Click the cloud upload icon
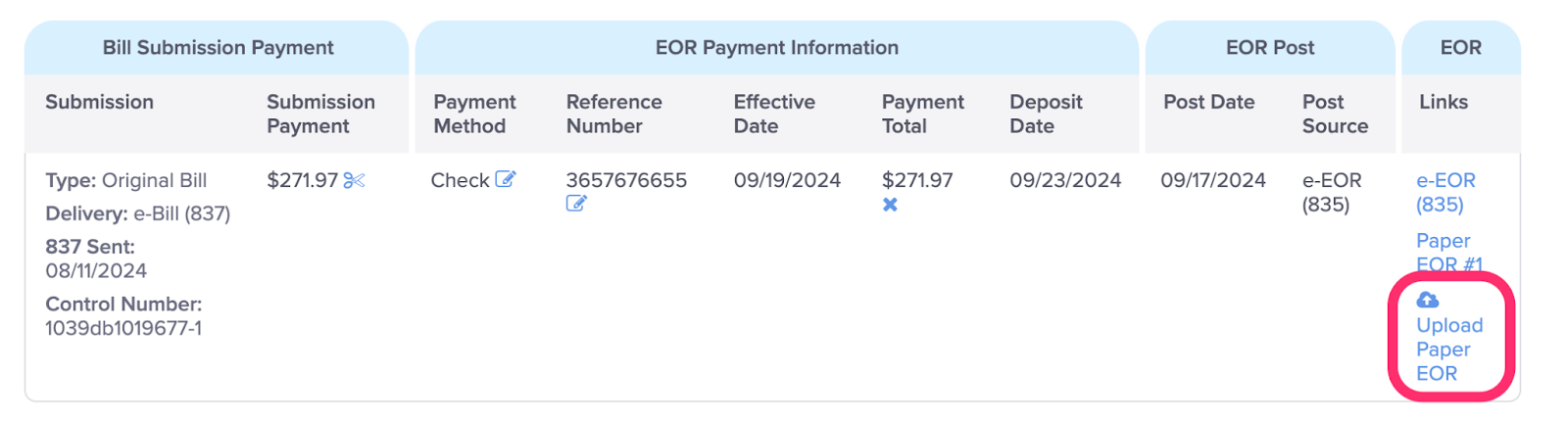The height and width of the screenshot is (421, 1568). (1428, 300)
